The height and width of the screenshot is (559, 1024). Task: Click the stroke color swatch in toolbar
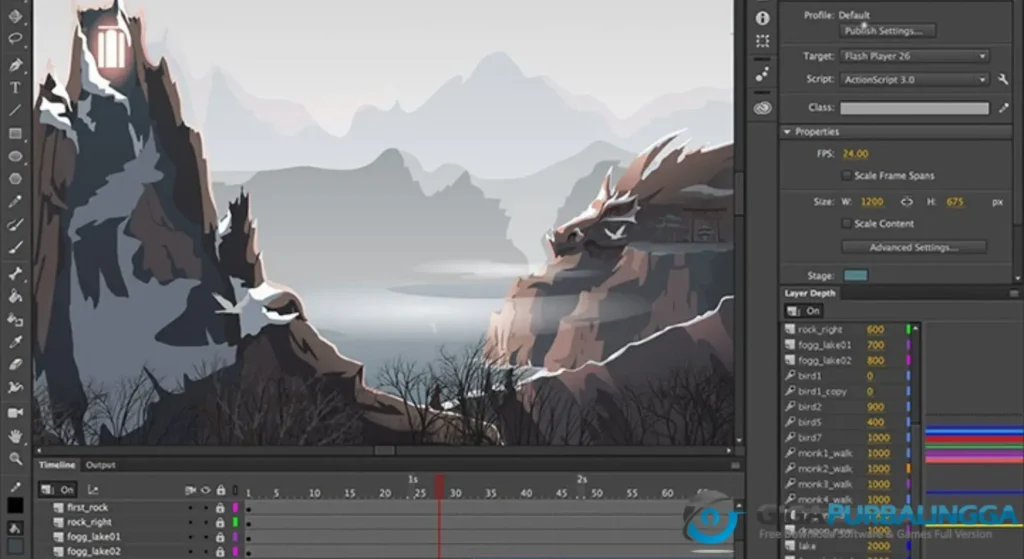[x=14, y=505]
